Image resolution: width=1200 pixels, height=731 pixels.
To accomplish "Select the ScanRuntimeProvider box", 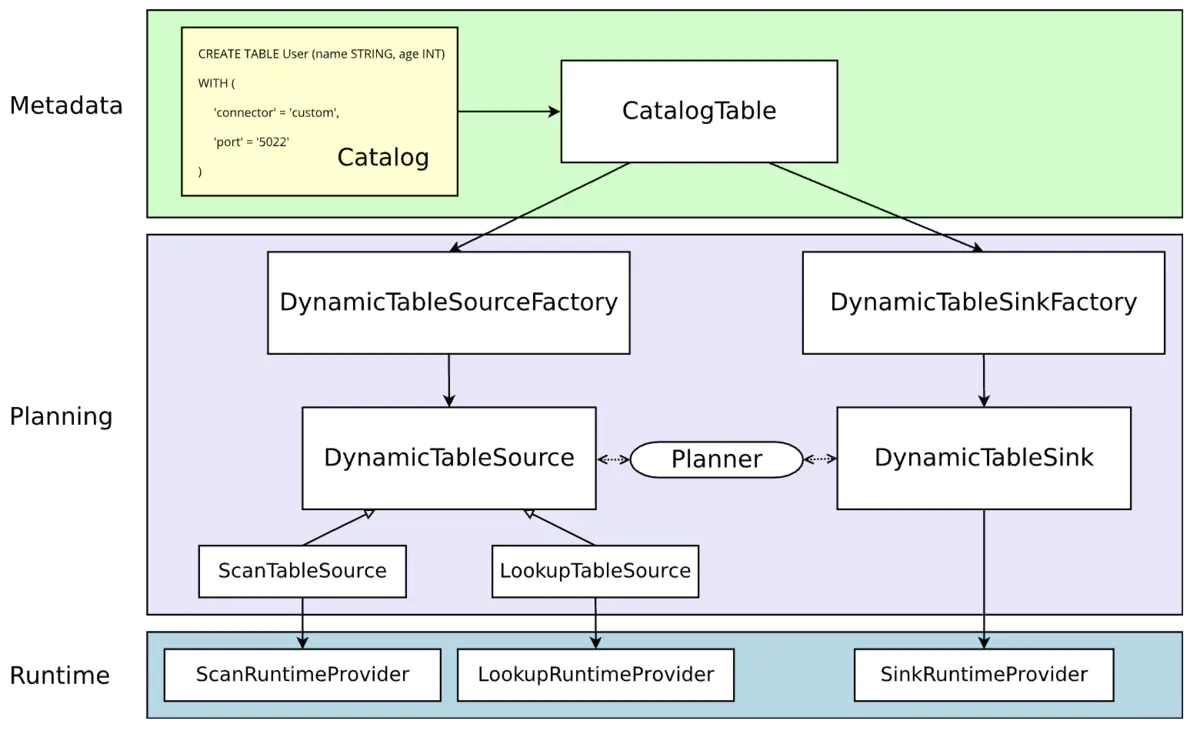I will (x=302, y=675).
